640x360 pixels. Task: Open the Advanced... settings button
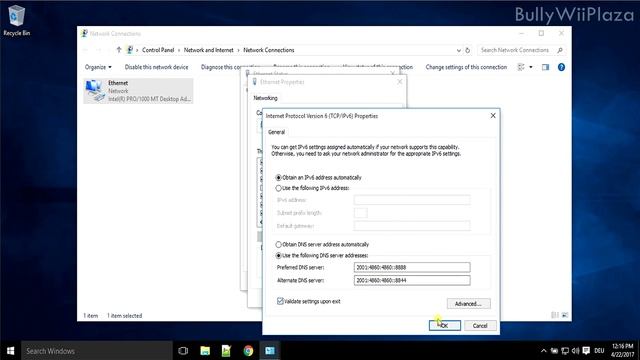[x=469, y=304]
